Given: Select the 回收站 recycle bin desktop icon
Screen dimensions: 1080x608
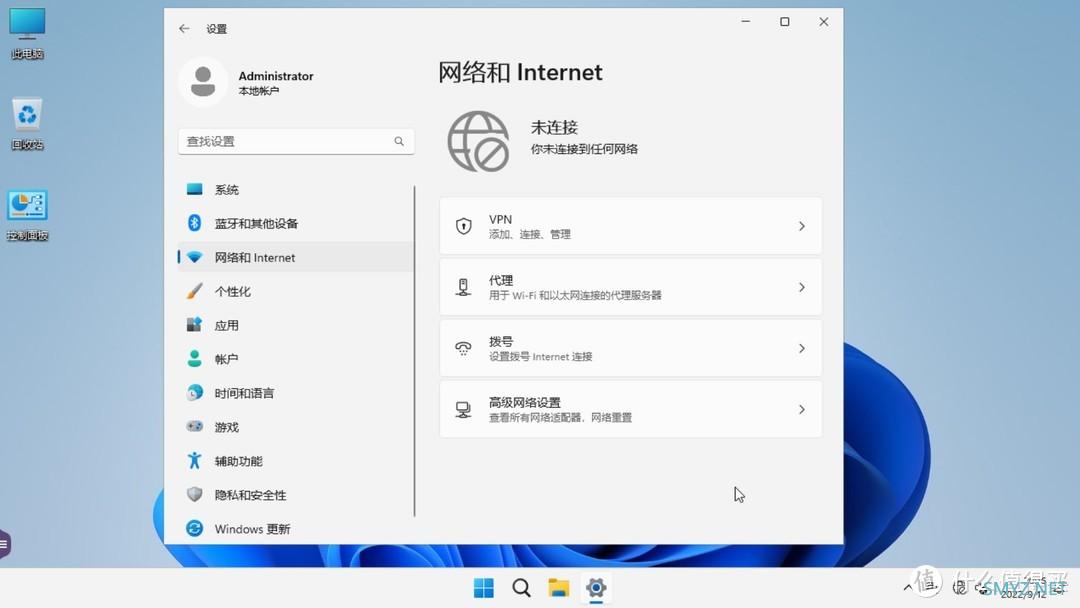Looking at the screenshot, I should point(28,124).
